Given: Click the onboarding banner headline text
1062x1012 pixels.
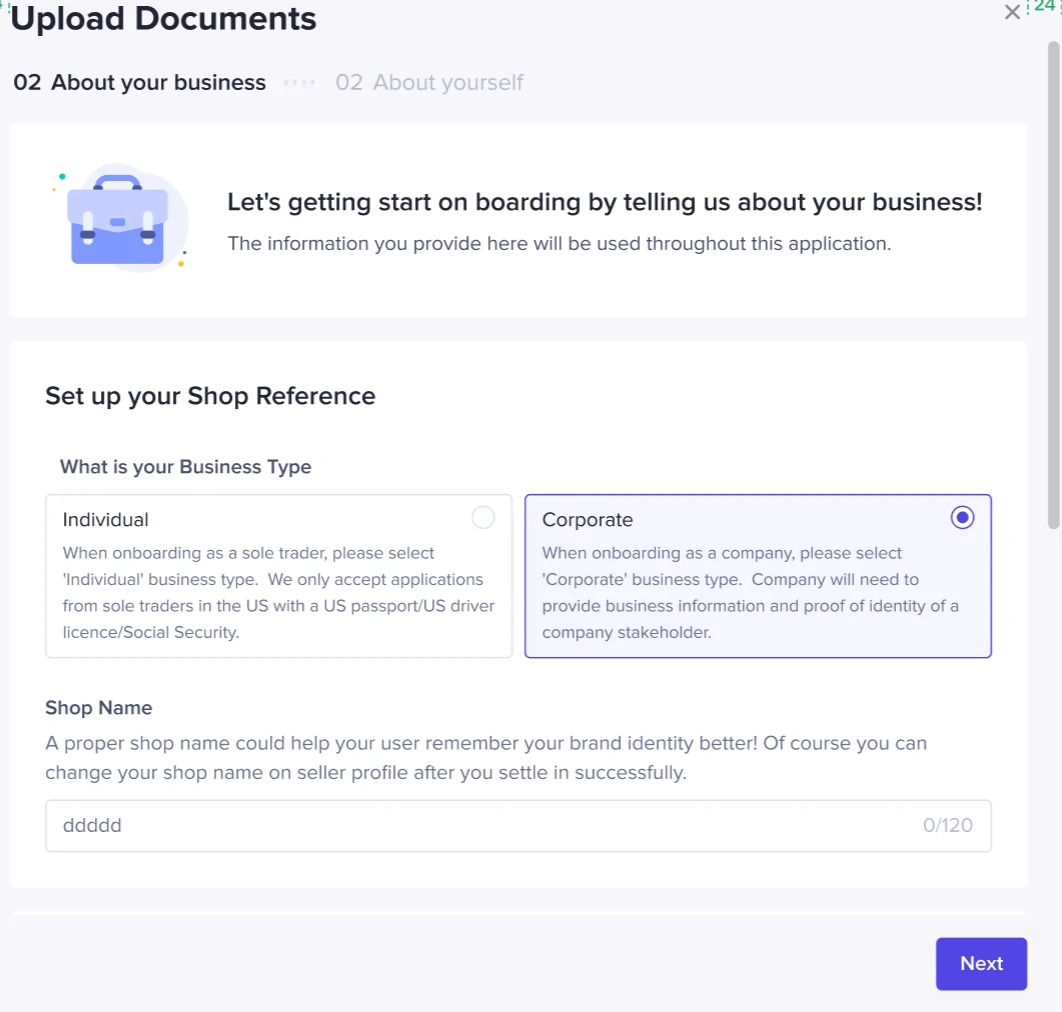Looking at the screenshot, I should tap(604, 202).
